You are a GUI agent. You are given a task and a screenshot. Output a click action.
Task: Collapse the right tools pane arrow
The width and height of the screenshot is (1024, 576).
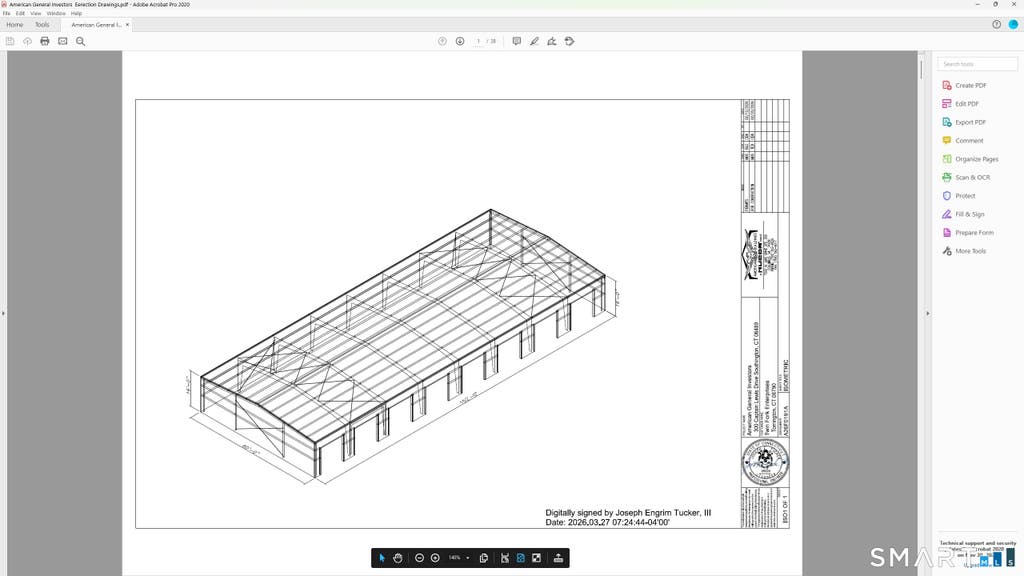coord(927,313)
